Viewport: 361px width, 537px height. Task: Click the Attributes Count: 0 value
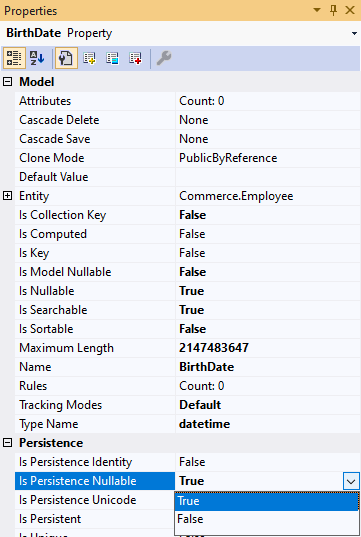pos(267,101)
